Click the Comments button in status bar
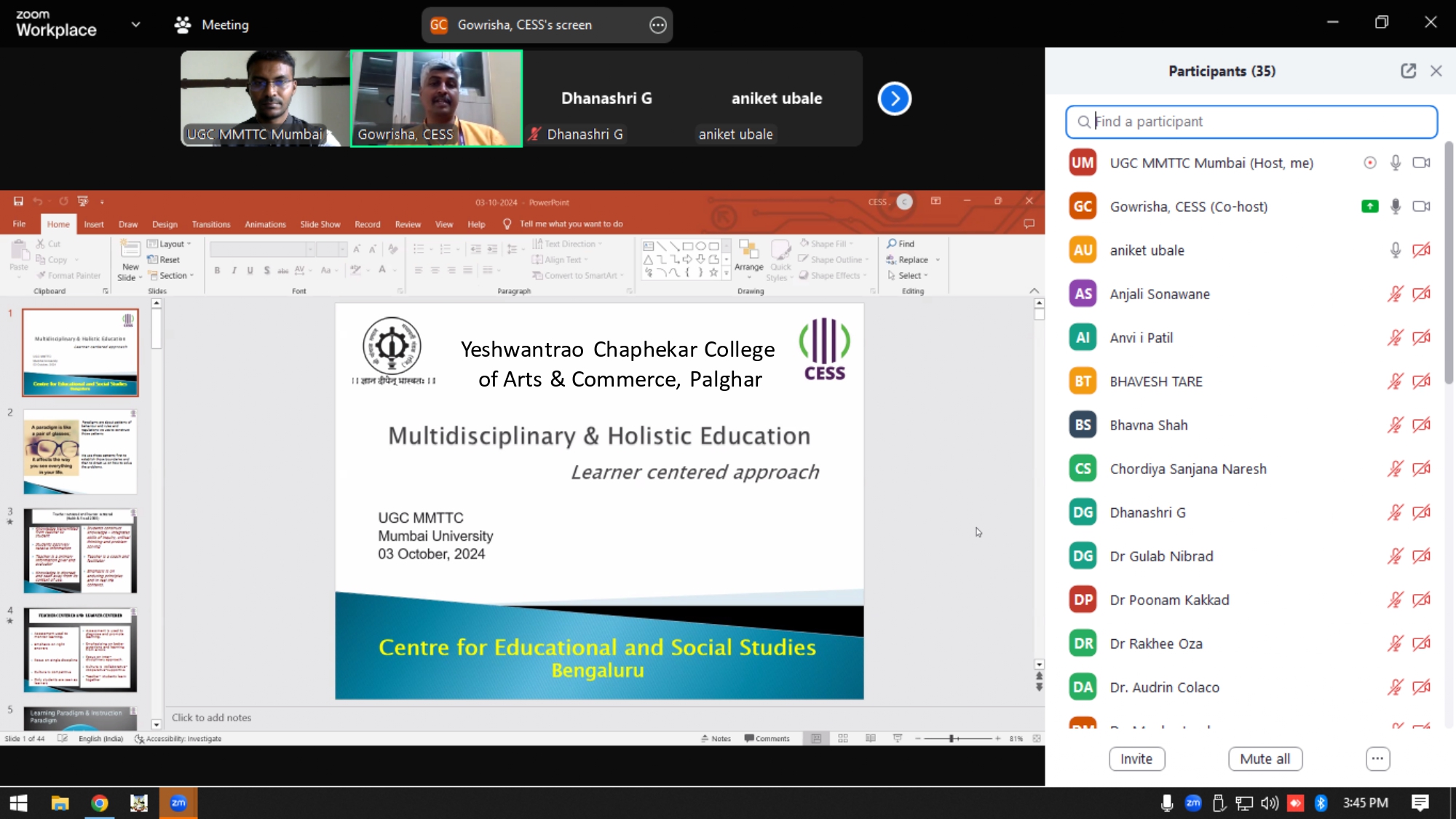Screen dimensions: 1456x819 click(x=767, y=738)
